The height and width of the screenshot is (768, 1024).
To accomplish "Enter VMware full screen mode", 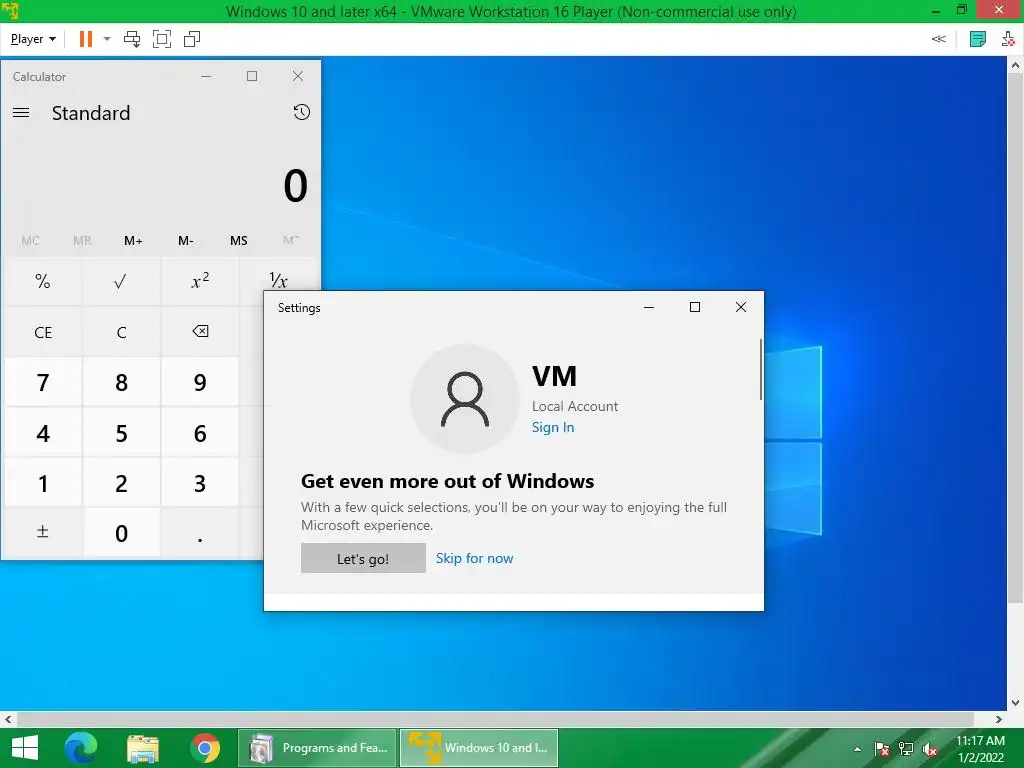I will (x=162, y=39).
